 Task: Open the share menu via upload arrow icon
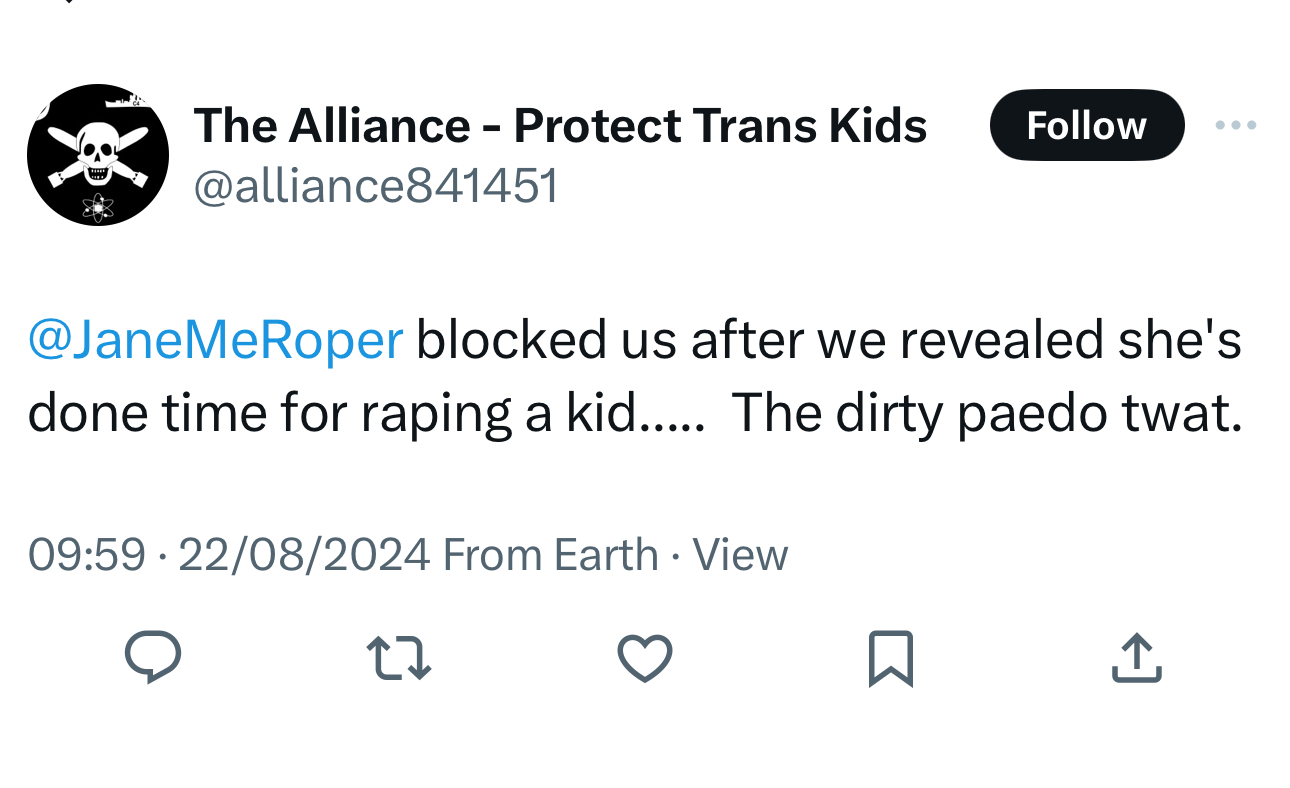(x=1136, y=659)
